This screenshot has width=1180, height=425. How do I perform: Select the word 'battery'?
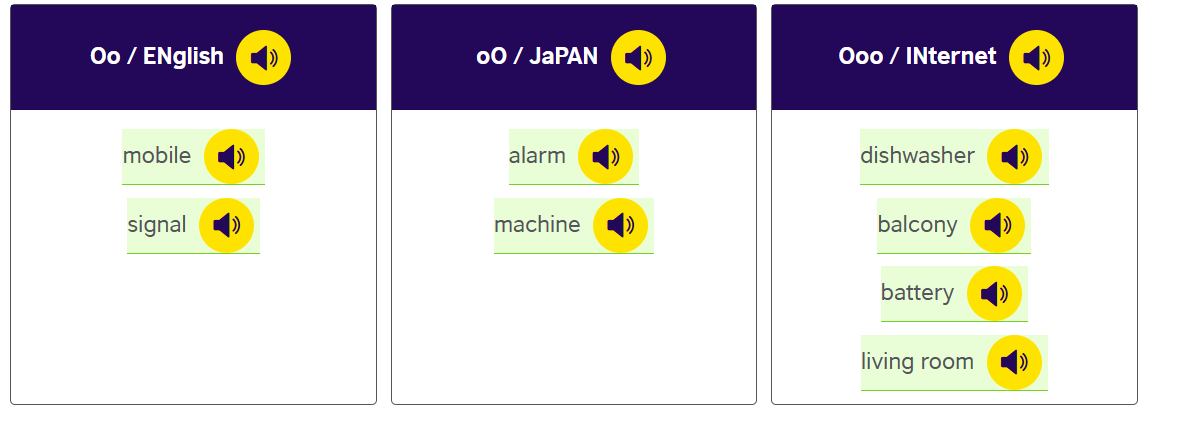point(917,293)
